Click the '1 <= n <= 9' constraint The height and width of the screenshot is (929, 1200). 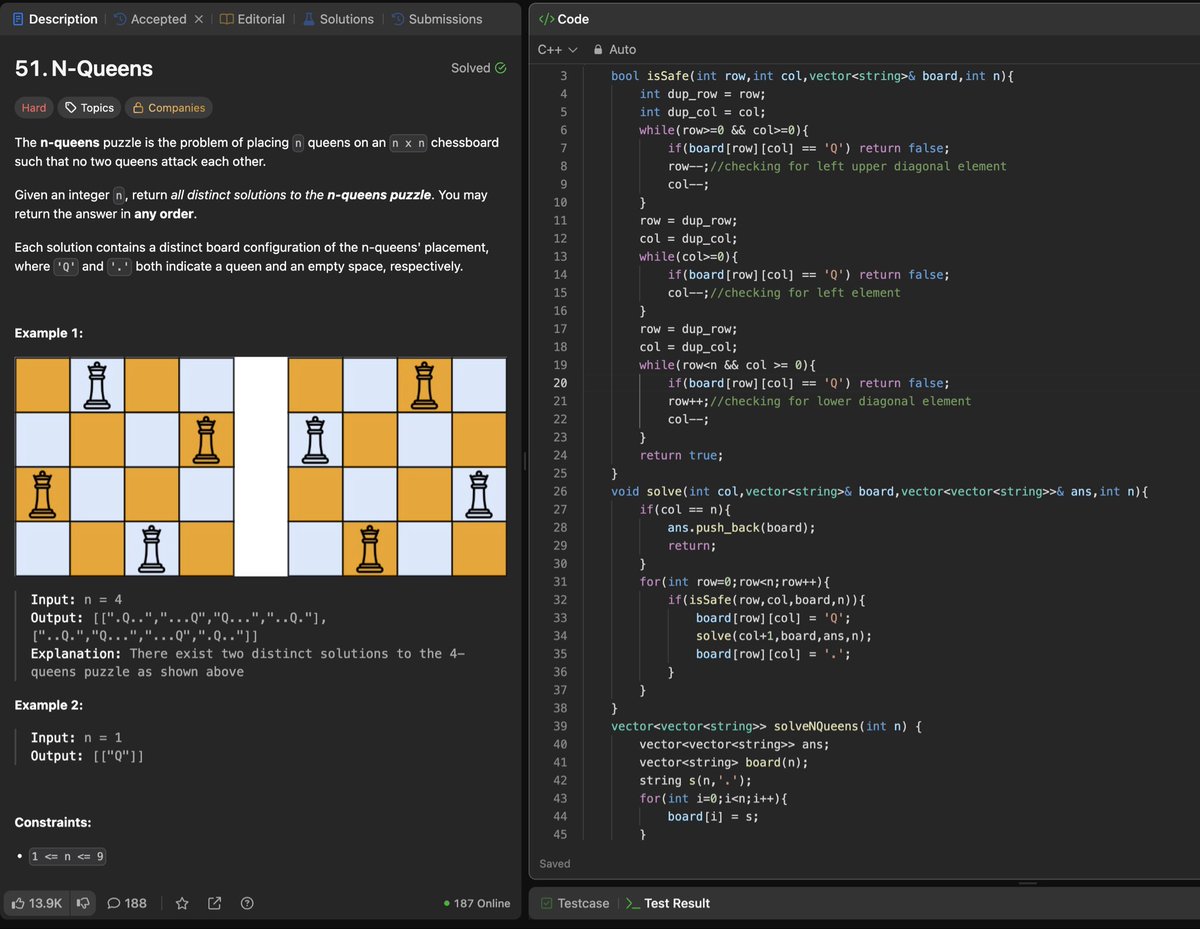(x=67, y=857)
